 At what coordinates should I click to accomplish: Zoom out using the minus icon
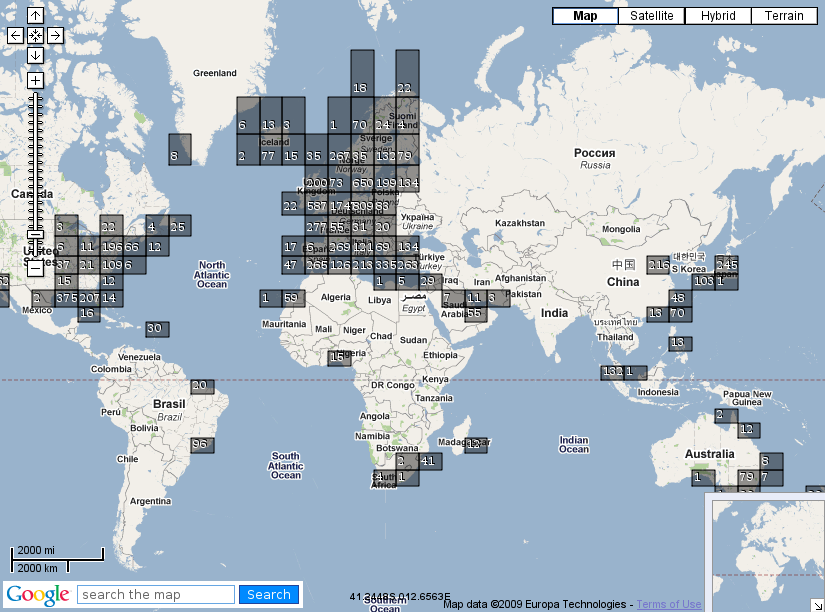(37, 270)
